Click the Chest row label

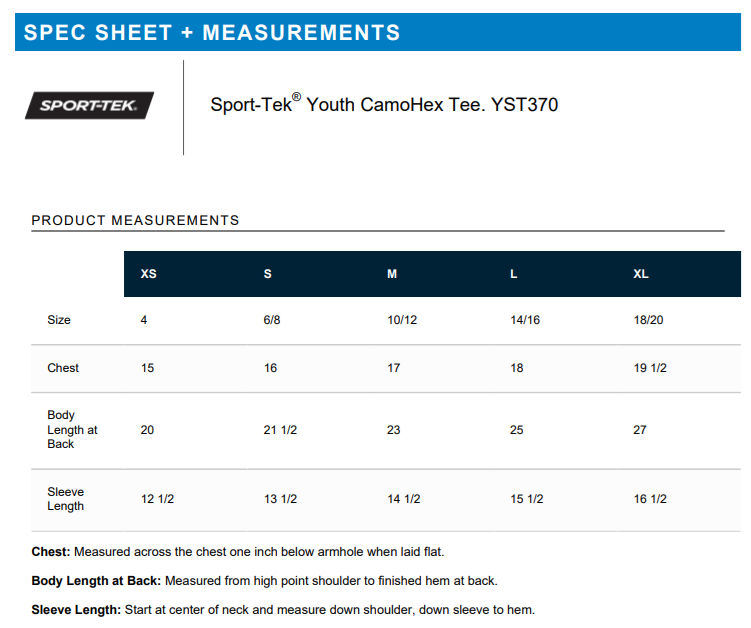63,368
